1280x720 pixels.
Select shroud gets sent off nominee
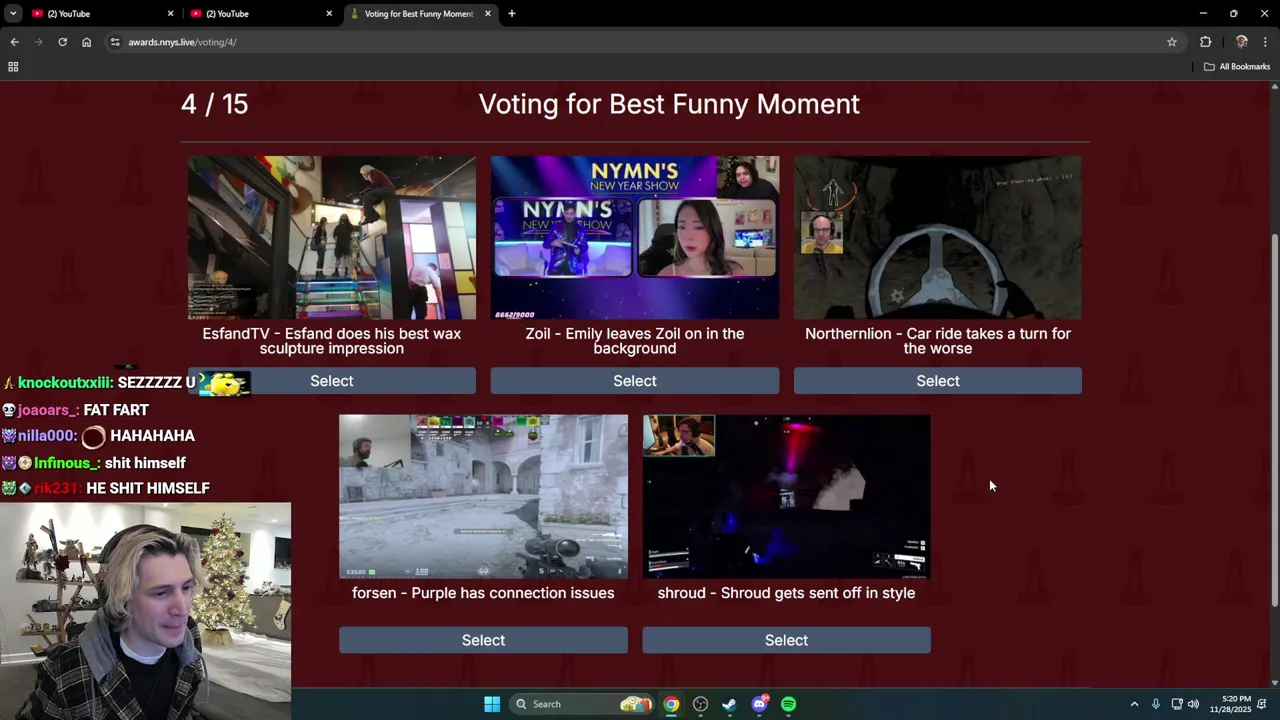coord(786,640)
